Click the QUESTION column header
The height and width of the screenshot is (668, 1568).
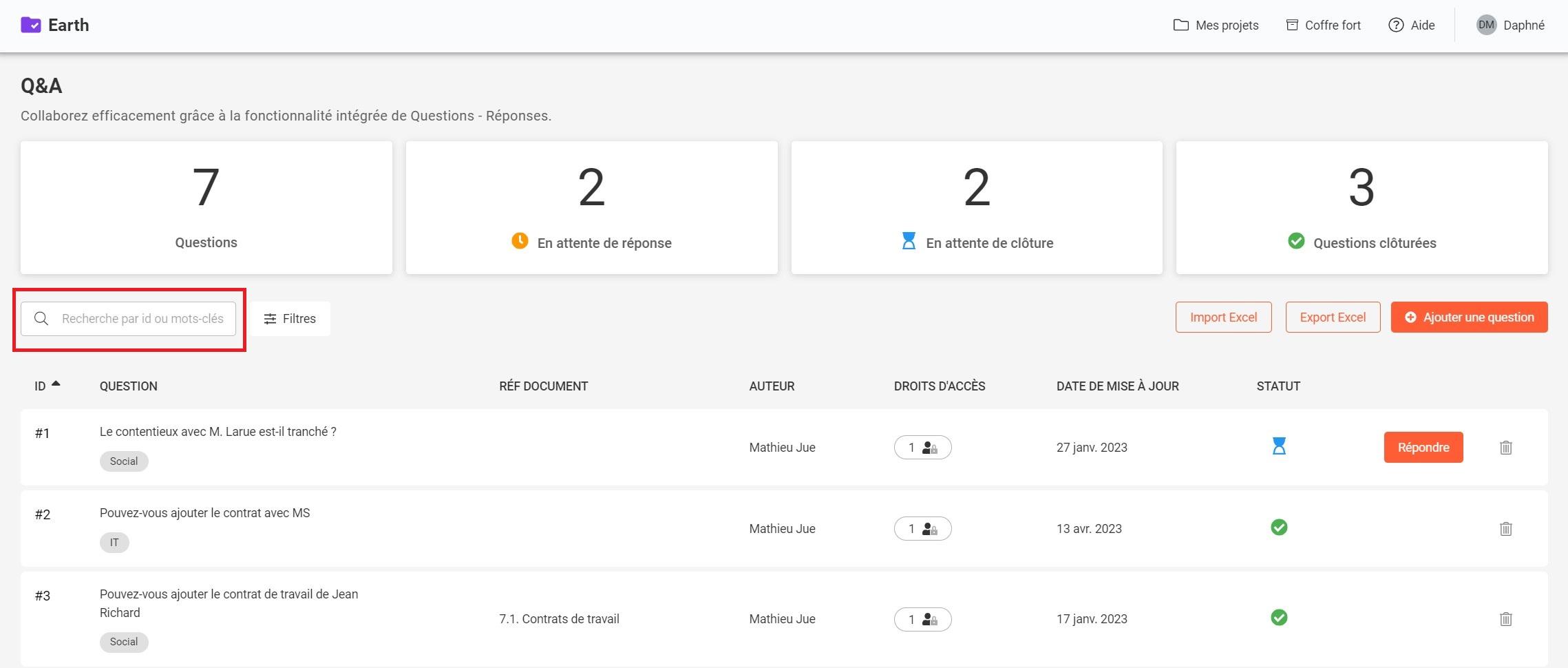tap(128, 386)
